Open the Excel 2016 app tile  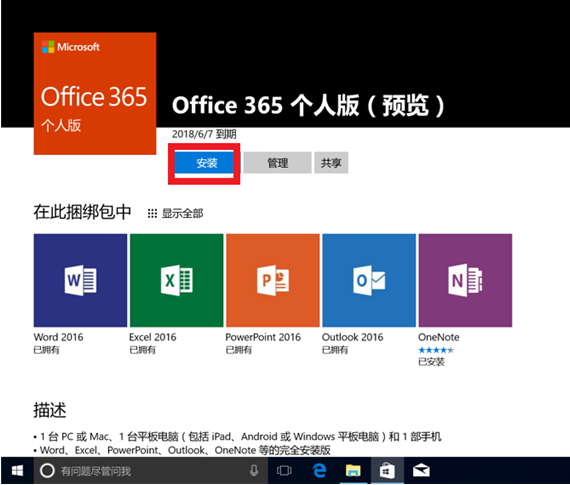pos(177,280)
